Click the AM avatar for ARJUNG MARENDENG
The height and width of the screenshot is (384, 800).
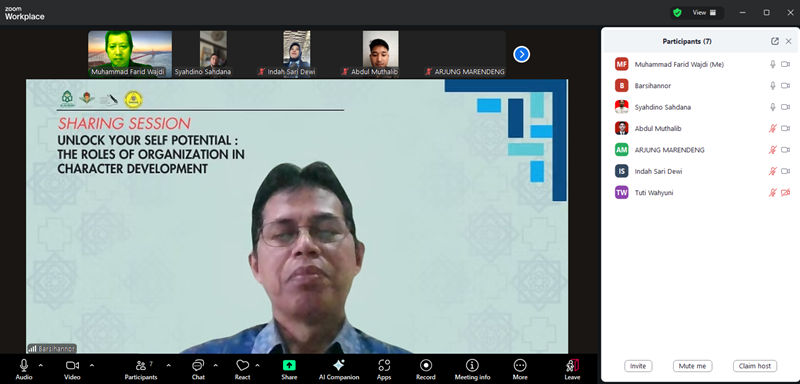[621, 150]
